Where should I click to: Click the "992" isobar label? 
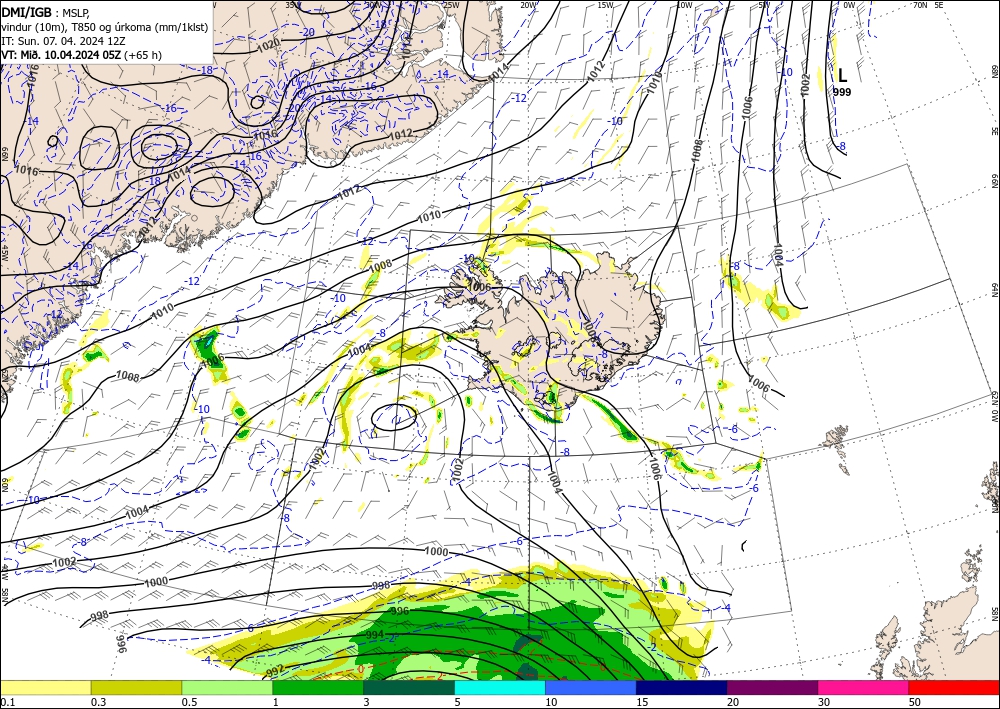click(x=275, y=671)
